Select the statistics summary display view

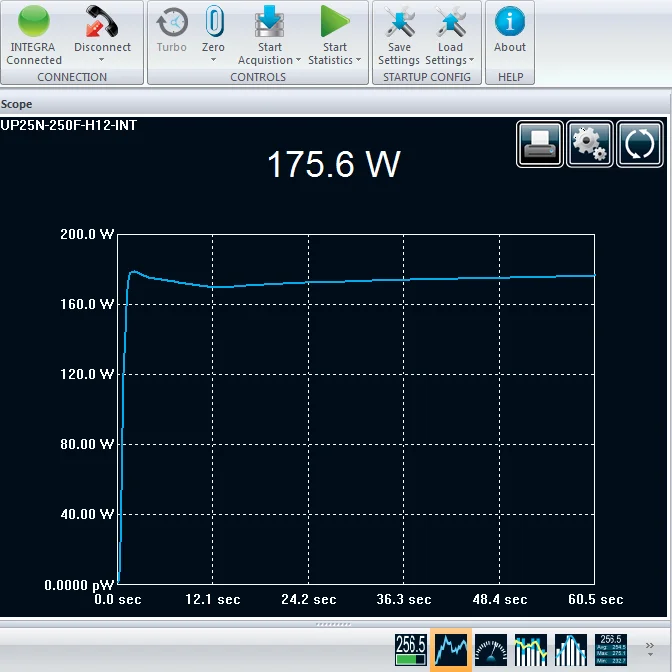coord(611,648)
